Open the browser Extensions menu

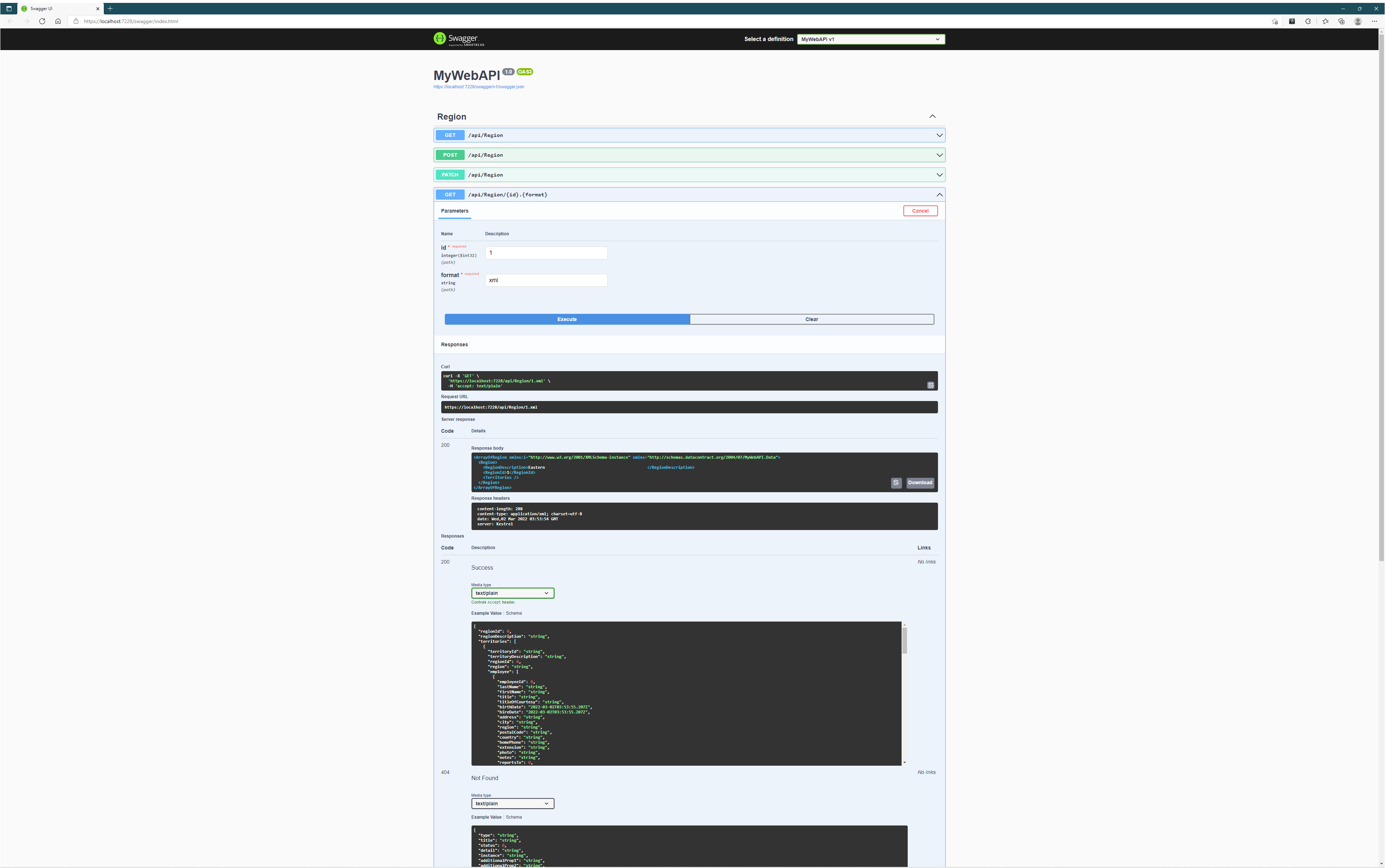(1308, 21)
